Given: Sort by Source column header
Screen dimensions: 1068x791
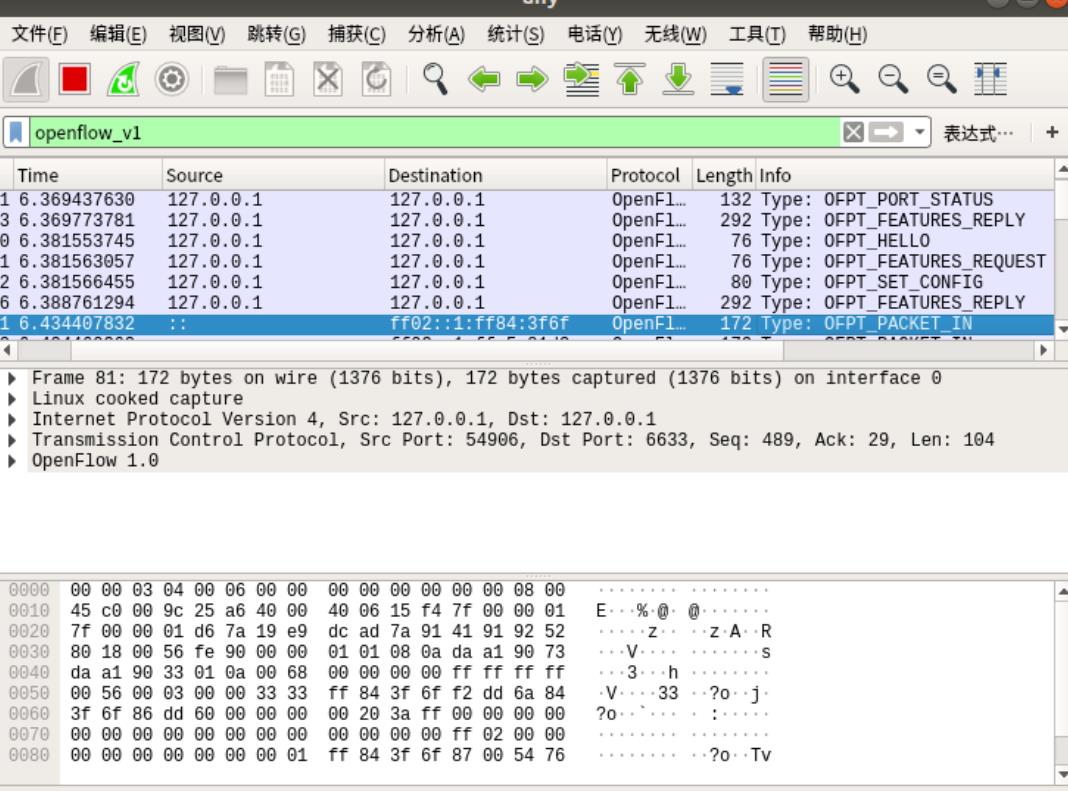Looking at the screenshot, I should point(273,175).
